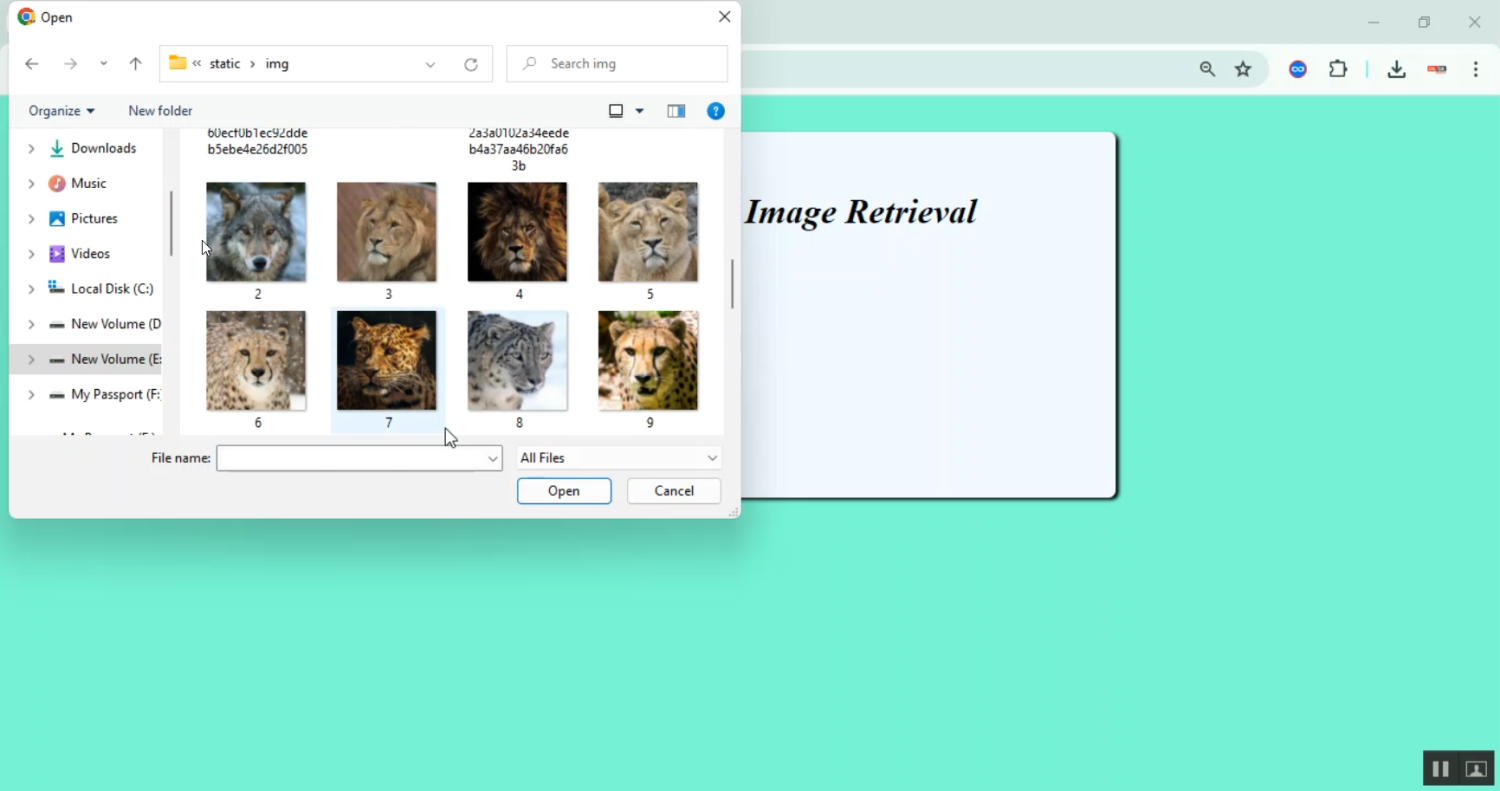Cancel the file dialog
Screen dimensions: 1500x791
tap(673, 491)
